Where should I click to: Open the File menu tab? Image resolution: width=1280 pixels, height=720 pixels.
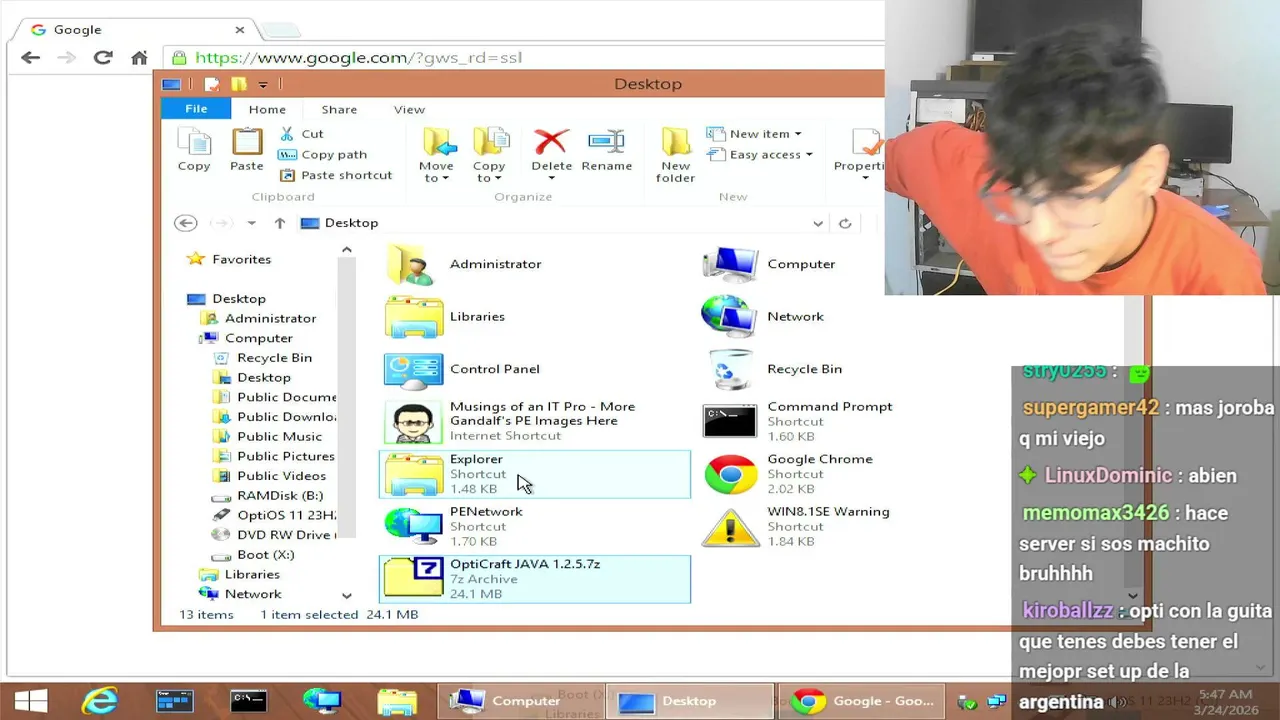[196, 109]
